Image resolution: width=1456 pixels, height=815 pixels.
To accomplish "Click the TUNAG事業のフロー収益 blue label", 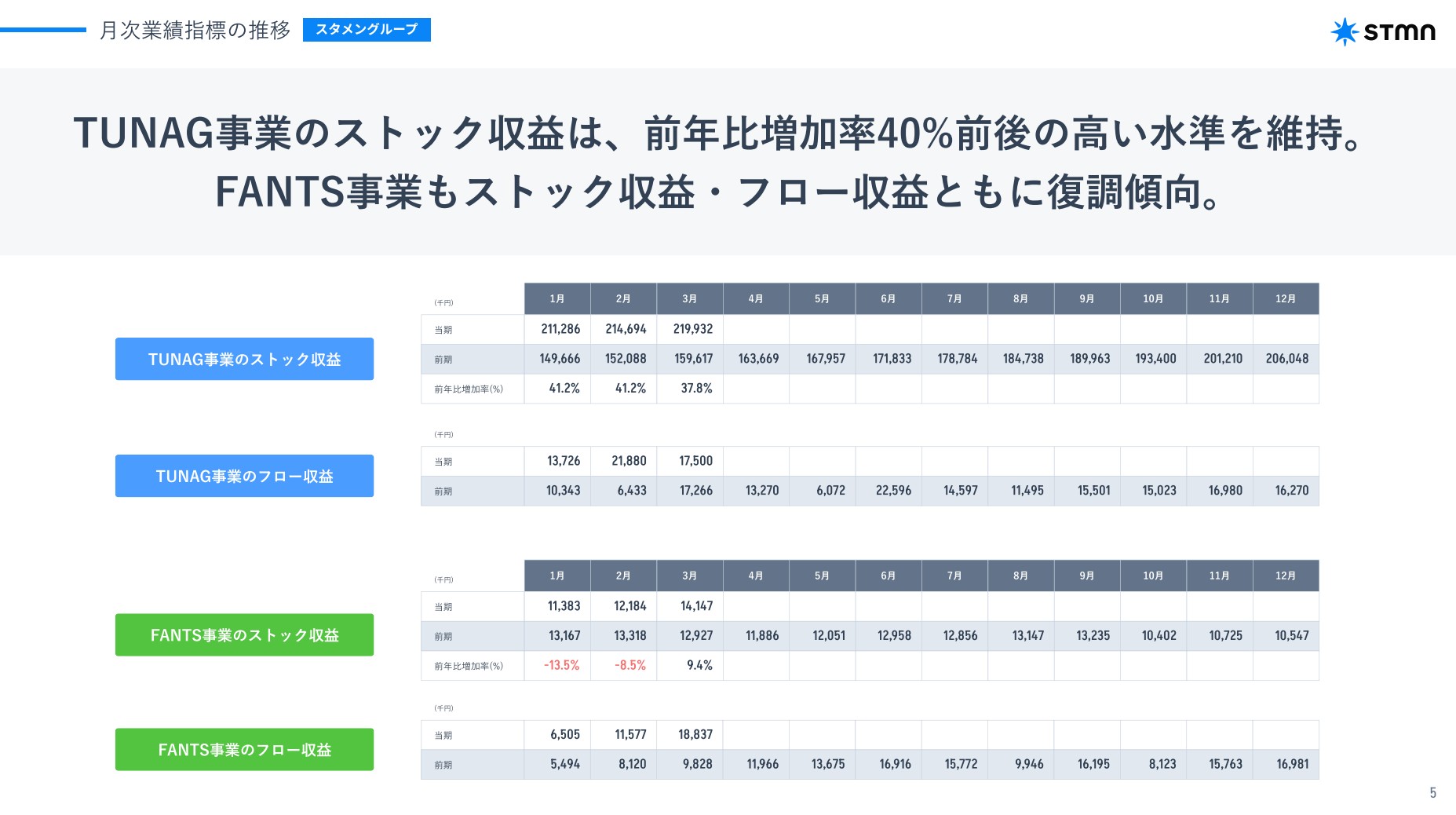I will [x=244, y=475].
